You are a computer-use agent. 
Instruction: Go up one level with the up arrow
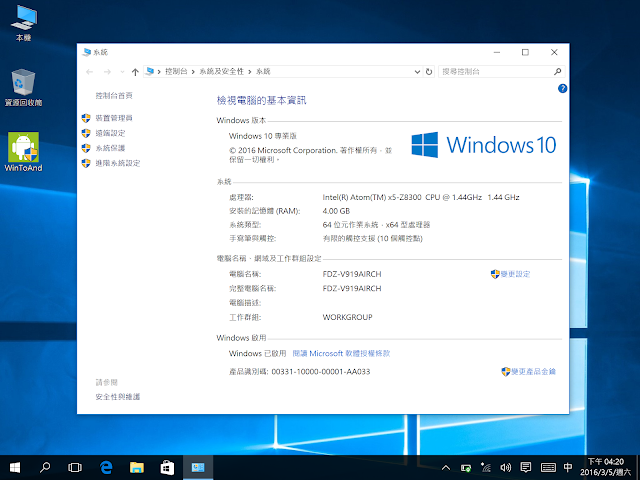tap(135, 72)
